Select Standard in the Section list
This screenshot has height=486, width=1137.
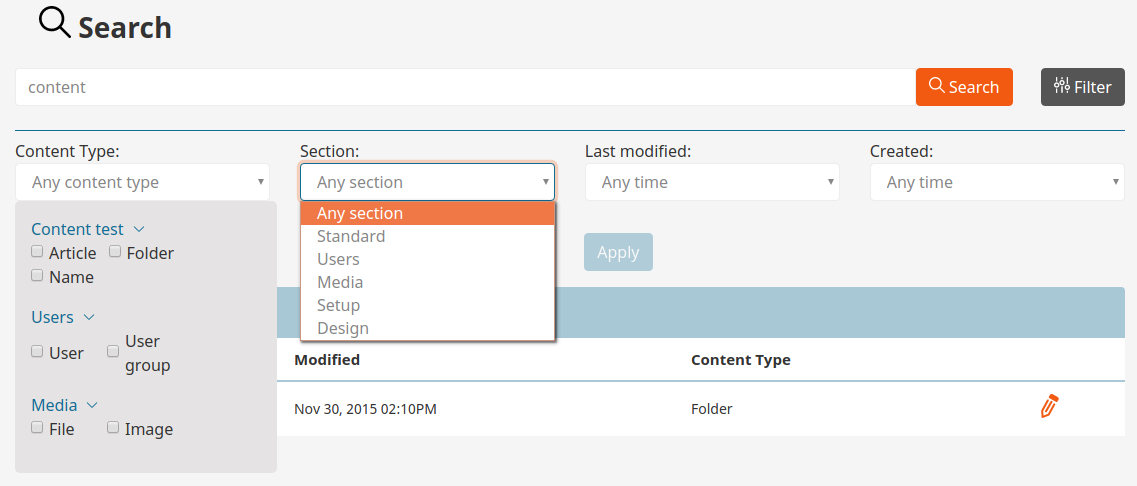coord(351,236)
